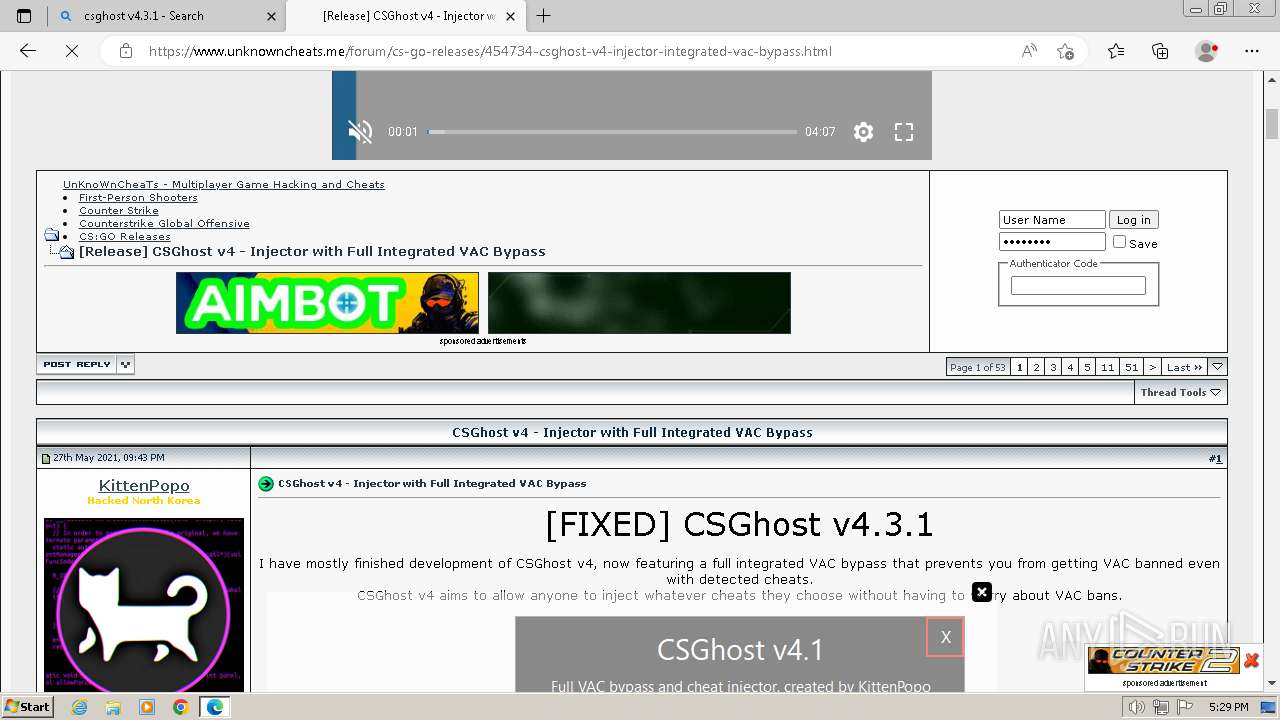Go to thread page 51
1280x720 pixels.
[1131, 367]
